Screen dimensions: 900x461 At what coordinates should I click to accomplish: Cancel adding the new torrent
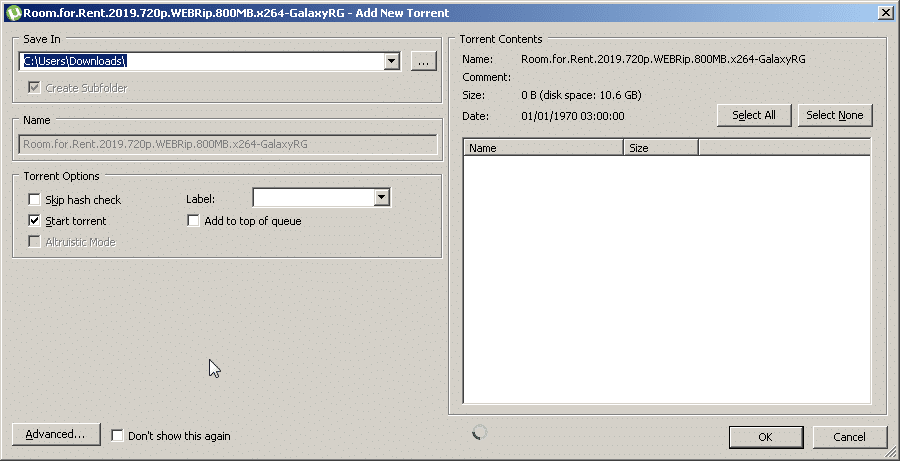coord(849,437)
